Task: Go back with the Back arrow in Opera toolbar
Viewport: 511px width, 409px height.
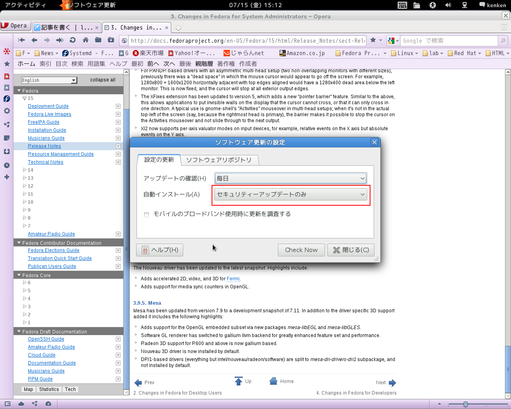Action: tap(34, 40)
